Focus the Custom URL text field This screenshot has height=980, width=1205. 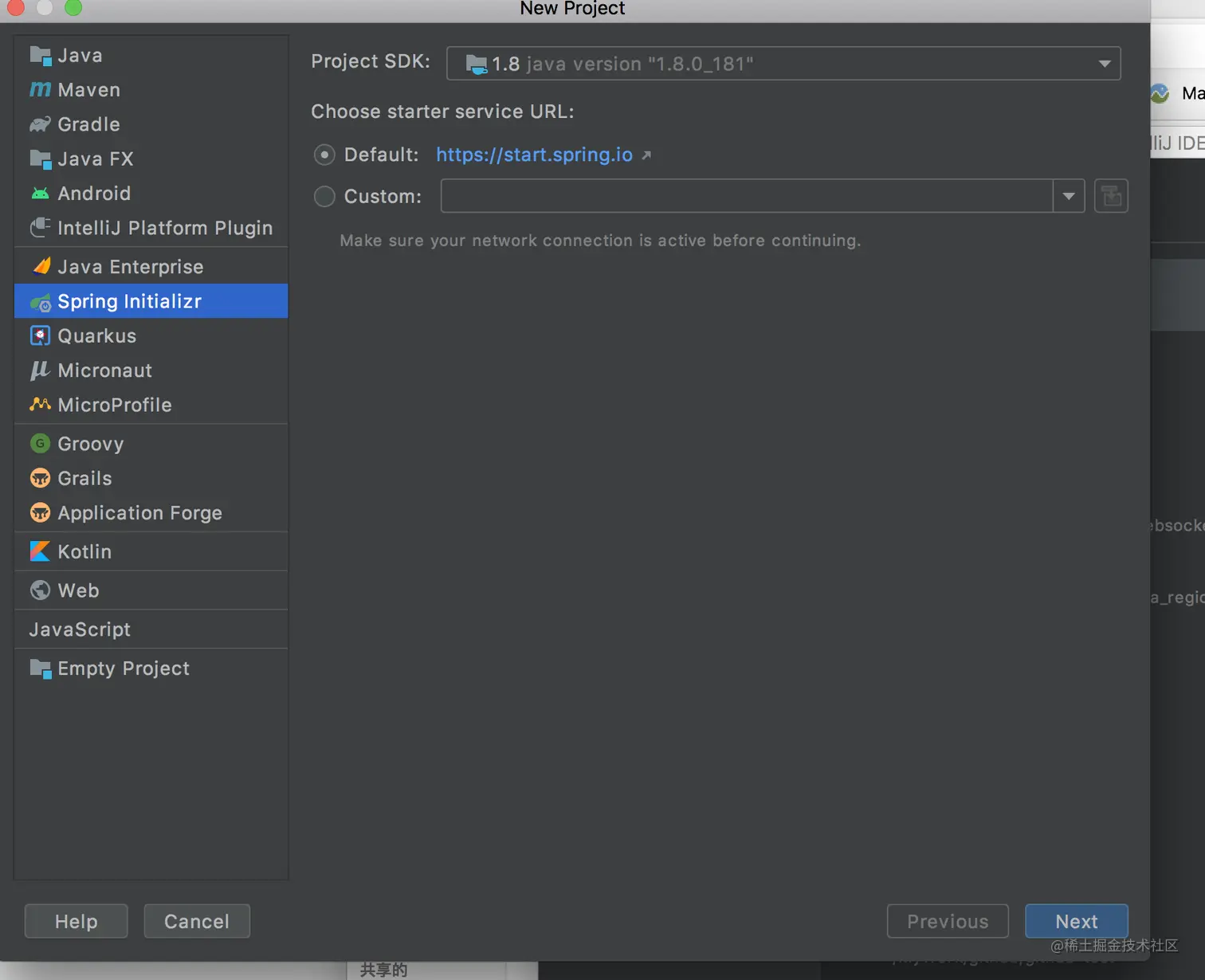746,196
